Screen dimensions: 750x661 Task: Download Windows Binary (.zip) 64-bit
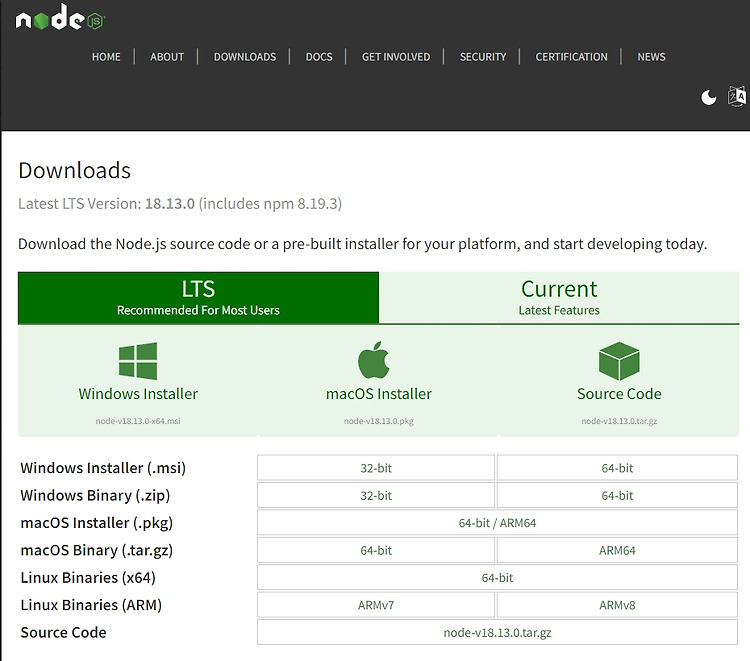[618, 496]
